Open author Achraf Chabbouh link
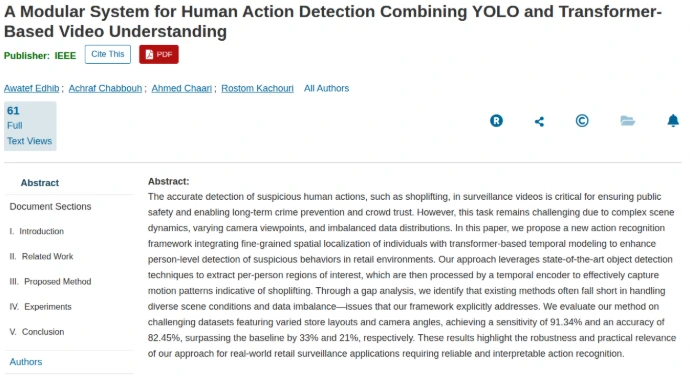The image size is (690, 376). click(x=105, y=88)
